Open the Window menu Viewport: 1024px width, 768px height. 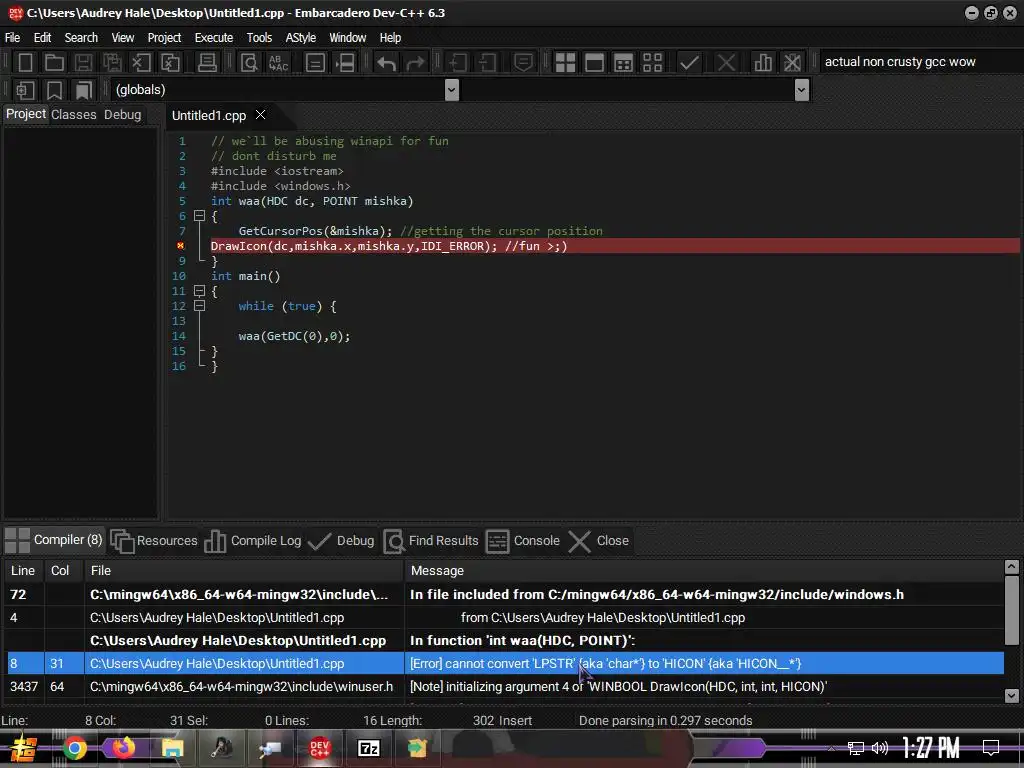tap(347, 37)
